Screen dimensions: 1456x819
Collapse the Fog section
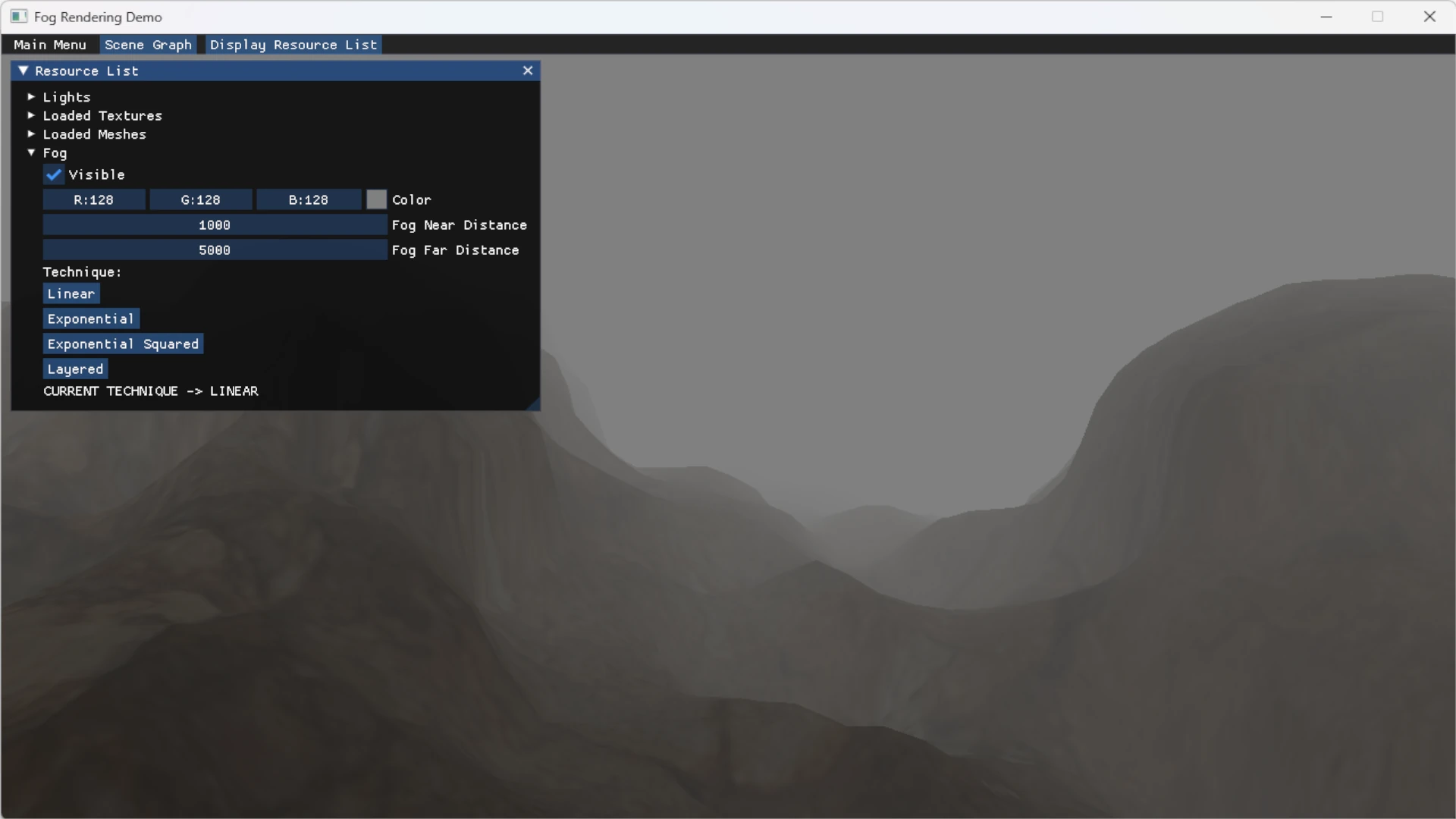coord(31,153)
